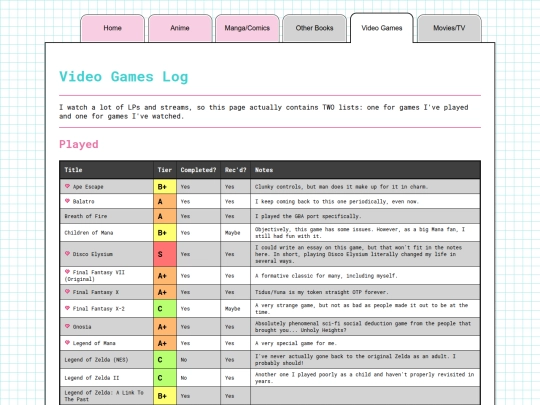Image resolution: width=540 pixels, height=405 pixels.
Task: Click the heart icon beside Disco Elysium
Action: click(x=68, y=253)
